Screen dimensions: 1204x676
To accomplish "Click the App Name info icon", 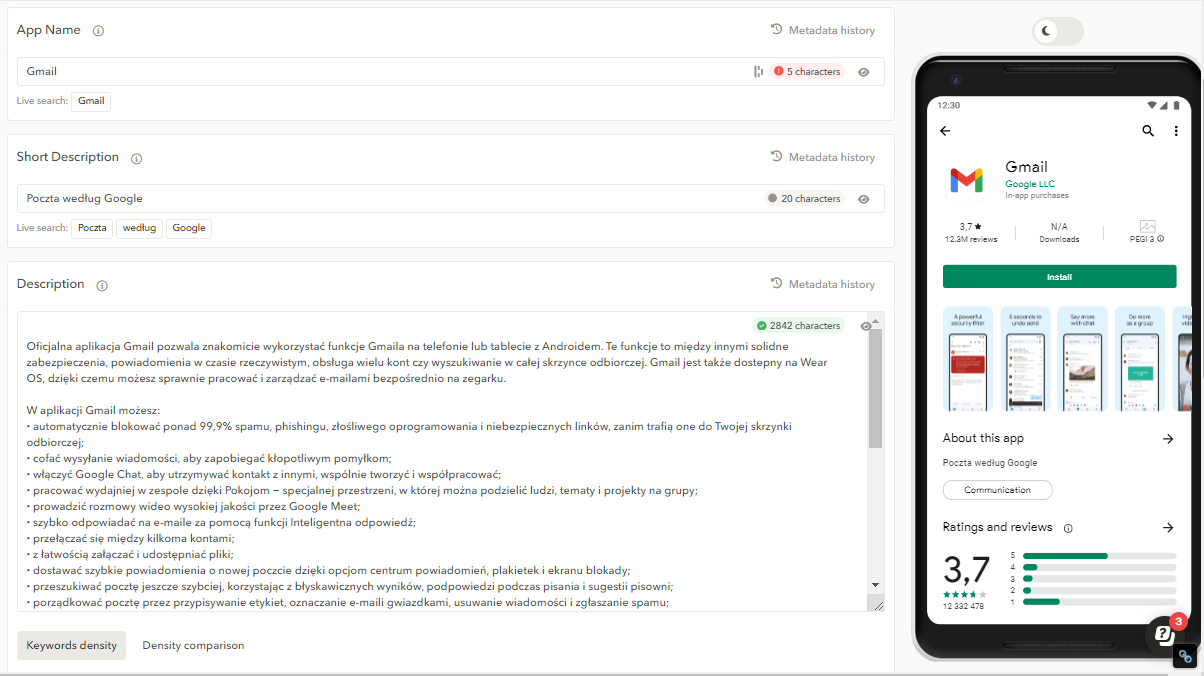I will [98, 31].
